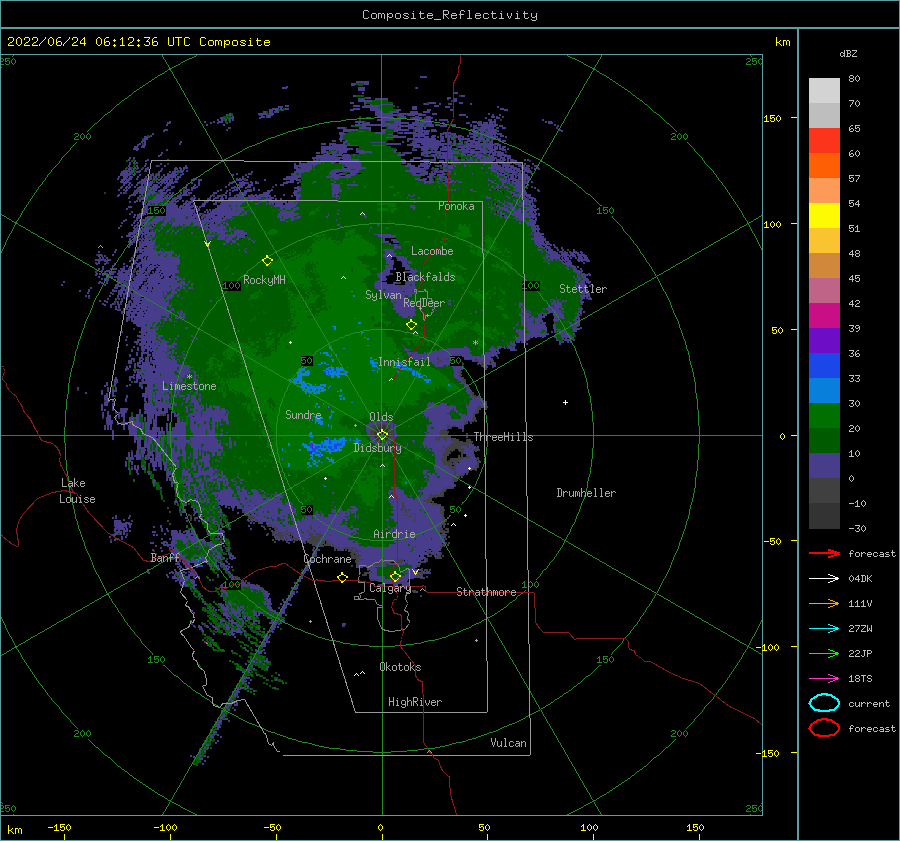Click the Composite_Reflectivity title
The height and width of the screenshot is (841, 900).
point(450,15)
